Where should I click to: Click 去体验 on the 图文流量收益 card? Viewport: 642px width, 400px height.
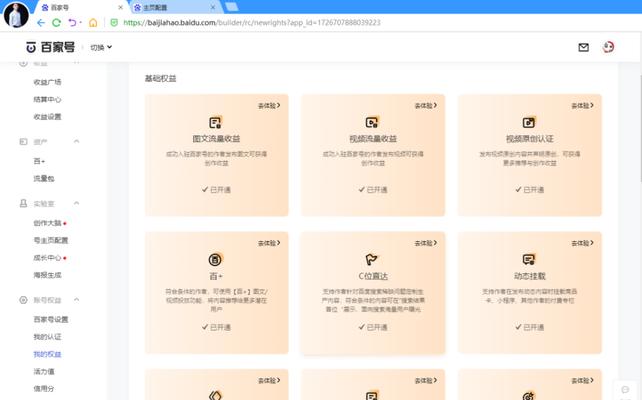pyautogui.click(x=269, y=106)
